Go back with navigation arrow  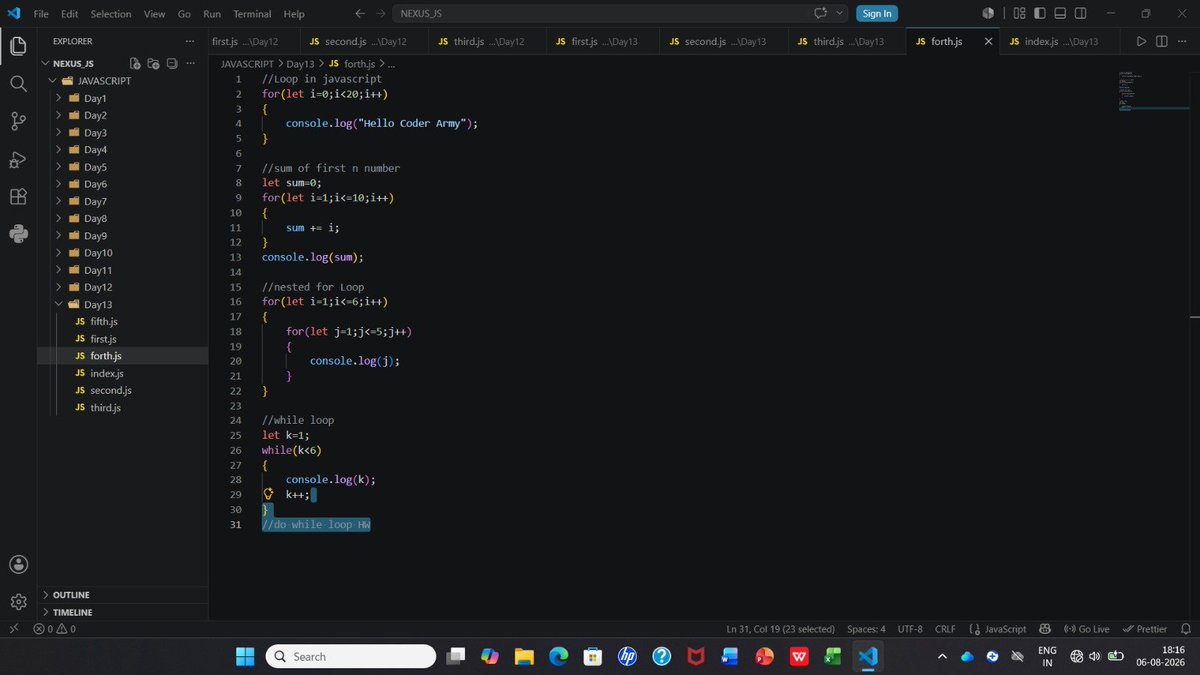click(x=359, y=14)
